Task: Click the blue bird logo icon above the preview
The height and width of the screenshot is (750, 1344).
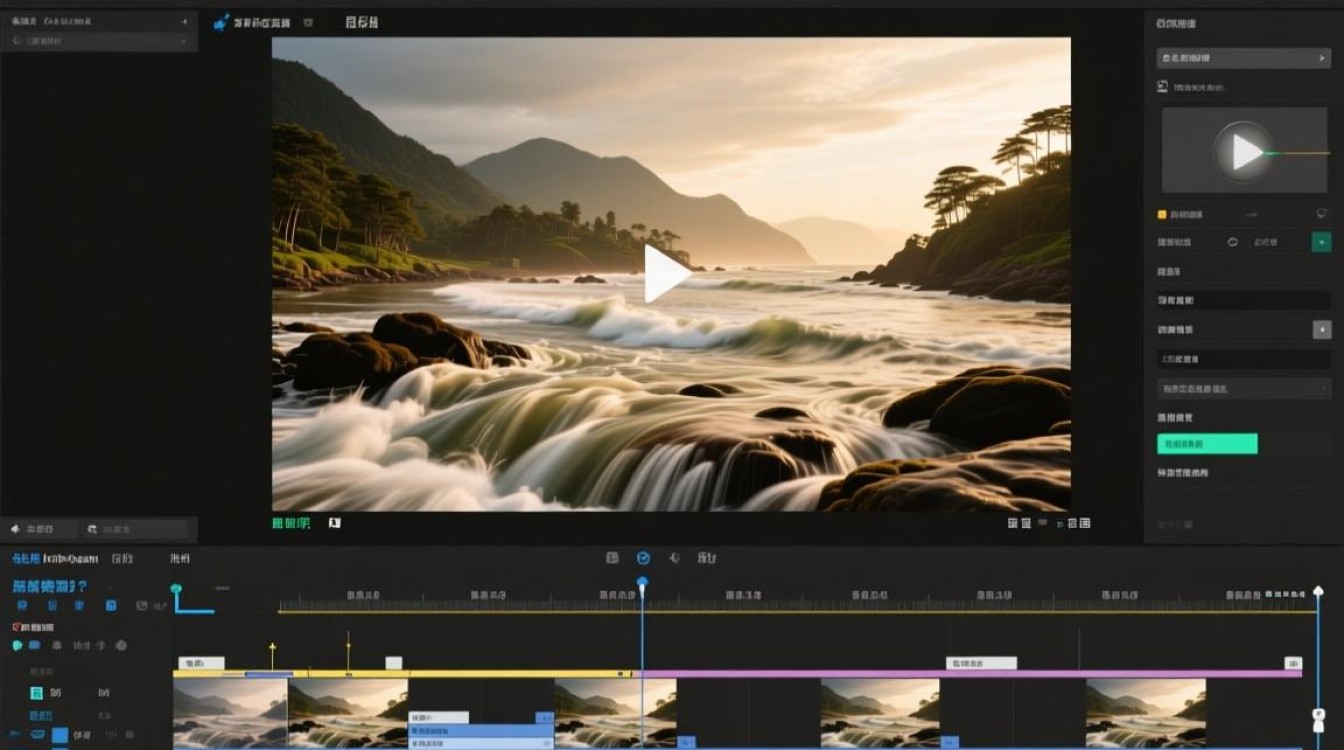Action: (221, 22)
